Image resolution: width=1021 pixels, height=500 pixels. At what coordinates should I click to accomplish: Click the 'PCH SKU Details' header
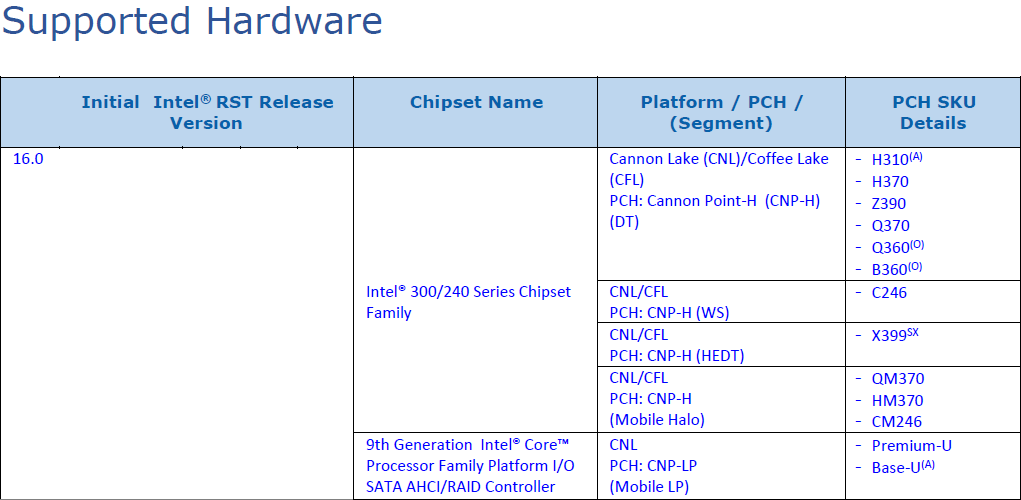[x=933, y=112]
